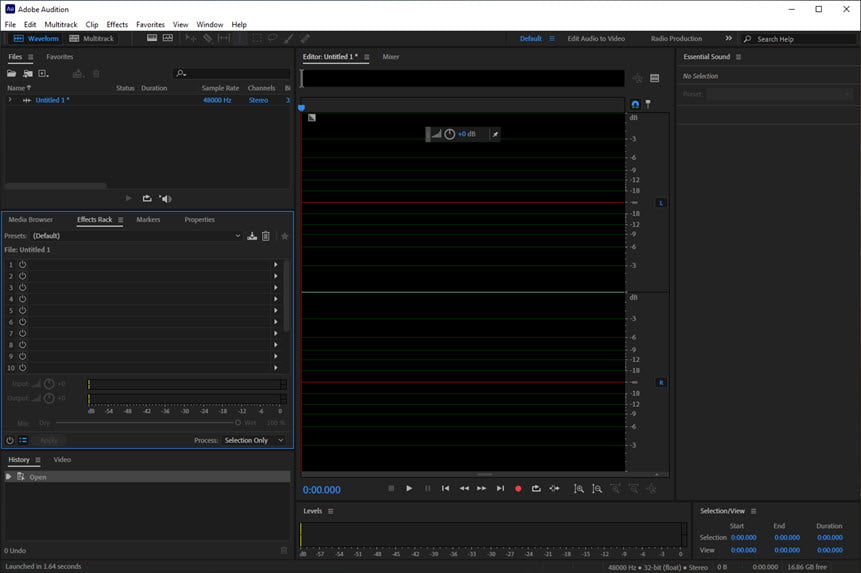This screenshot has height=573, width=861.
Task: Click the marker pin icon above waveform
Action: point(648,104)
